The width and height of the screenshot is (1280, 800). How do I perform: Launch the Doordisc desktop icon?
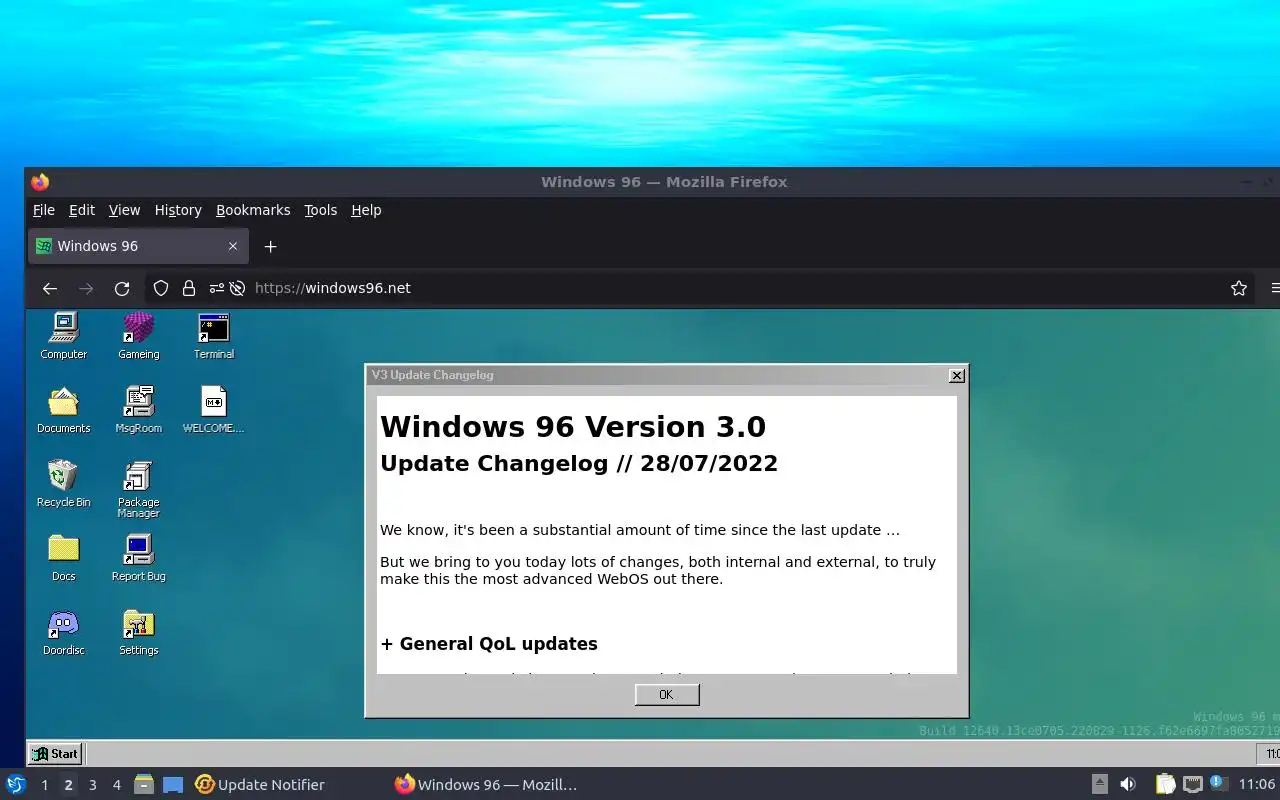tap(64, 631)
